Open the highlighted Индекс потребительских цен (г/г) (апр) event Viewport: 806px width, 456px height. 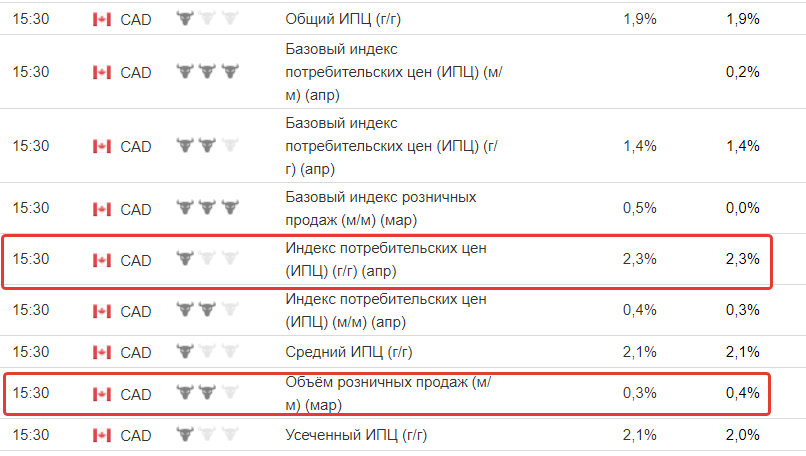[386, 259]
